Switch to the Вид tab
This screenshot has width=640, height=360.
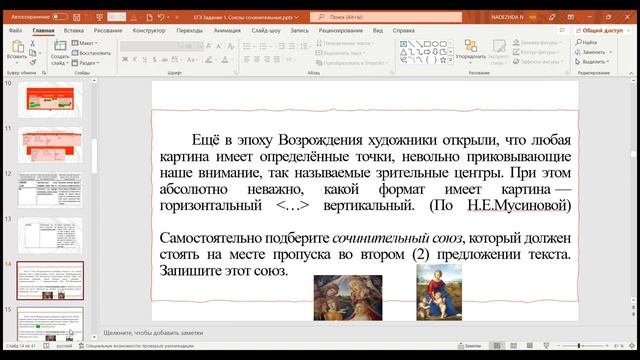(x=378, y=31)
